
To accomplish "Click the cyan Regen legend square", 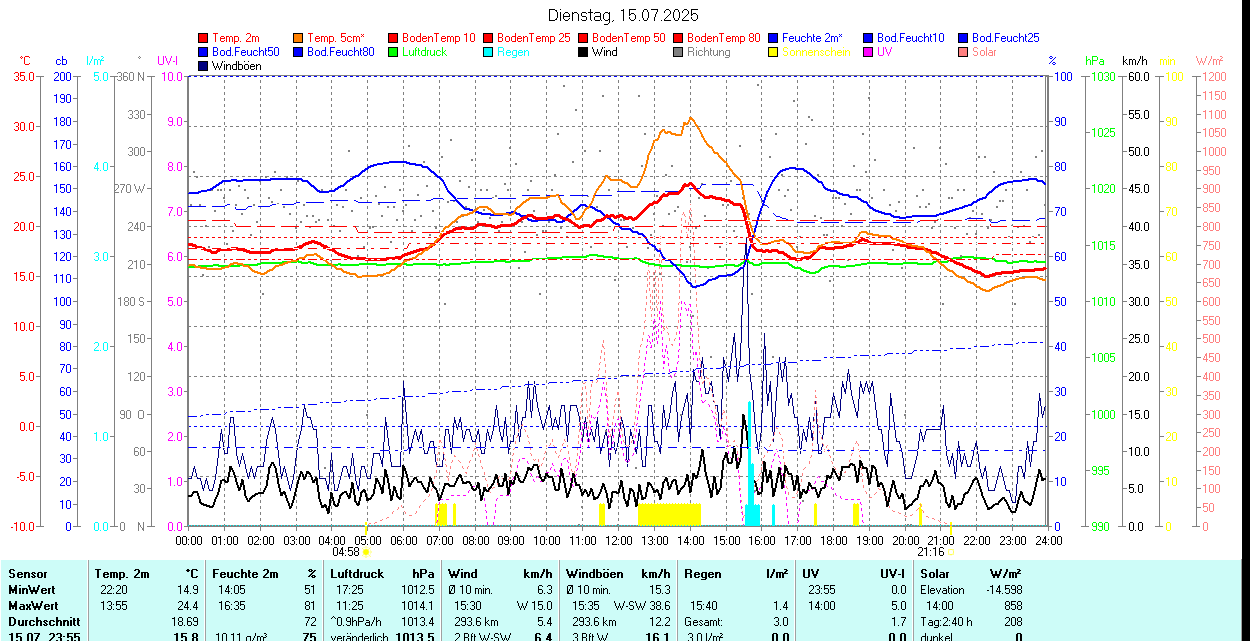I will point(488,52).
